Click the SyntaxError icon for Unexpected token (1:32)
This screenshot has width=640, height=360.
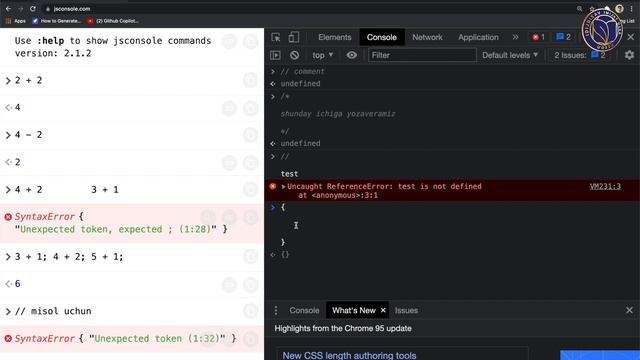[x=8, y=339]
